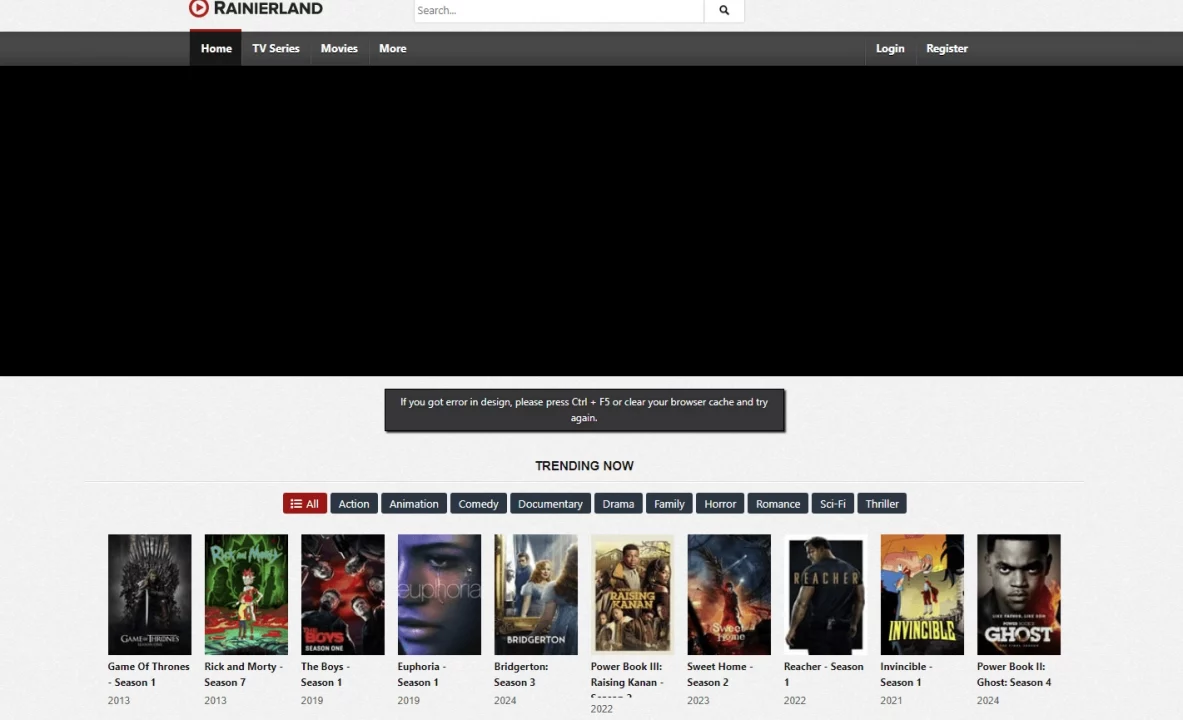Filter trending by Animation genre

click(414, 504)
